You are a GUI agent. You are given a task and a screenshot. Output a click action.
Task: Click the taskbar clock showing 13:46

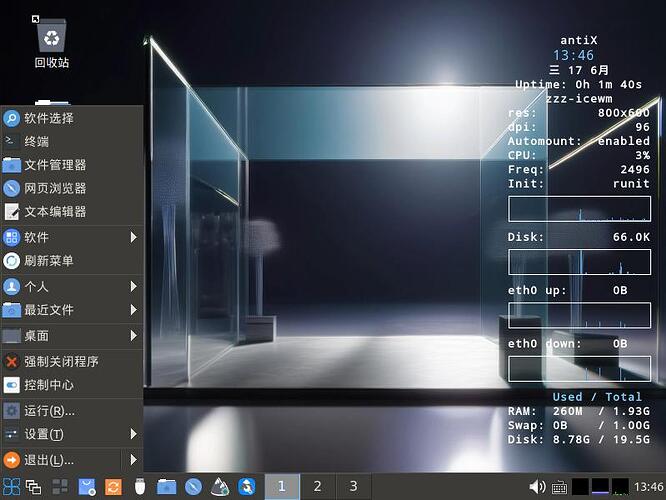click(x=649, y=487)
